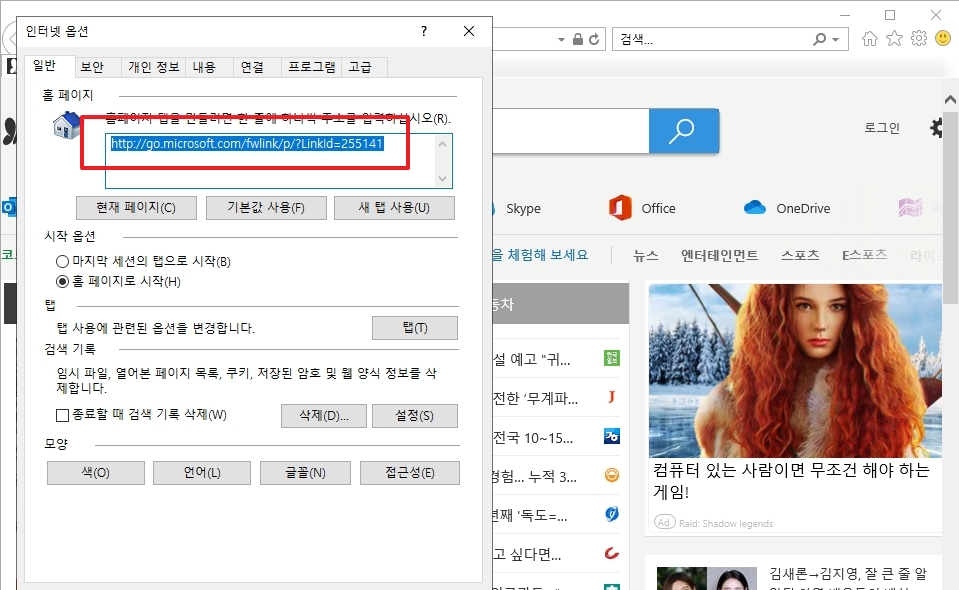959x590 pixels.
Task: Click the refresh icon in address bar
Action: tap(594, 40)
